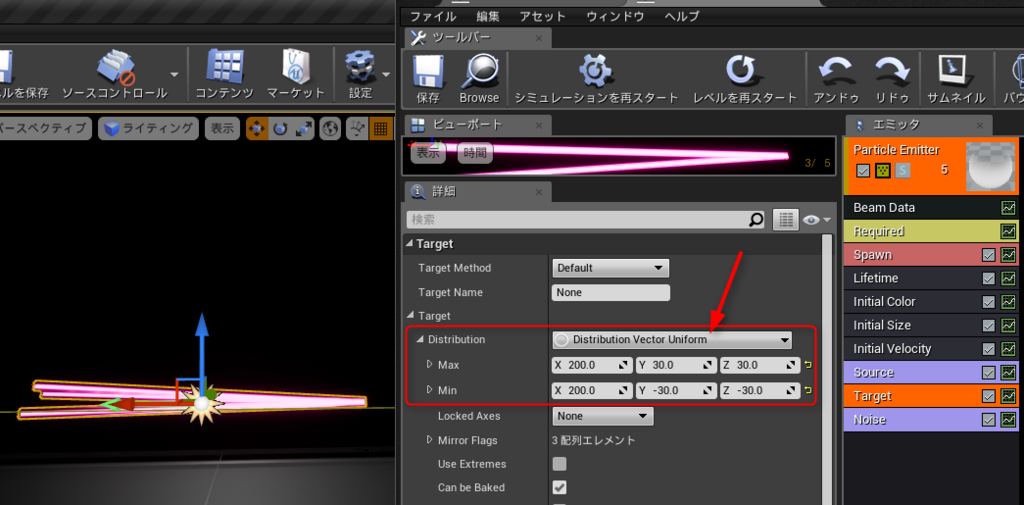Image resolution: width=1024 pixels, height=505 pixels.
Task: Disable the Target module checkbox
Action: tap(989, 396)
